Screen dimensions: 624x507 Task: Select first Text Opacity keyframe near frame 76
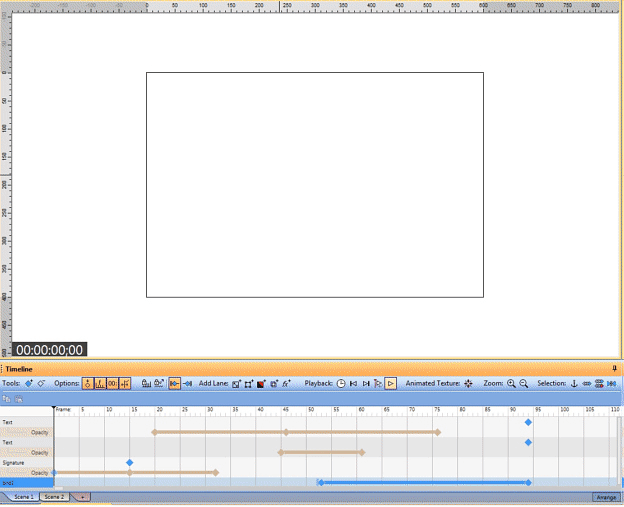(437, 432)
